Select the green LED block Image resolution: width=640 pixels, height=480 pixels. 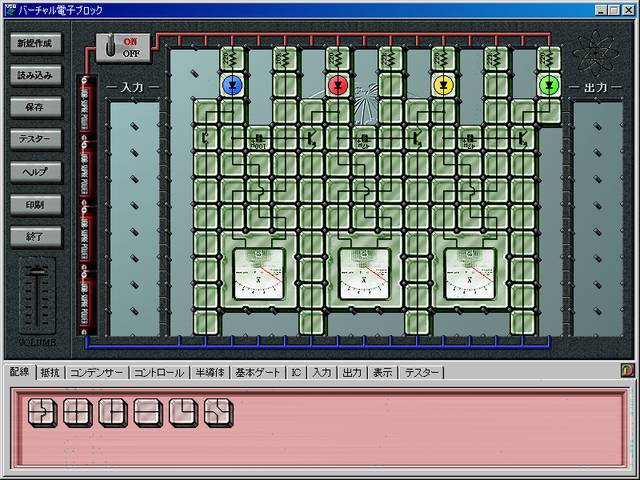coord(548,84)
